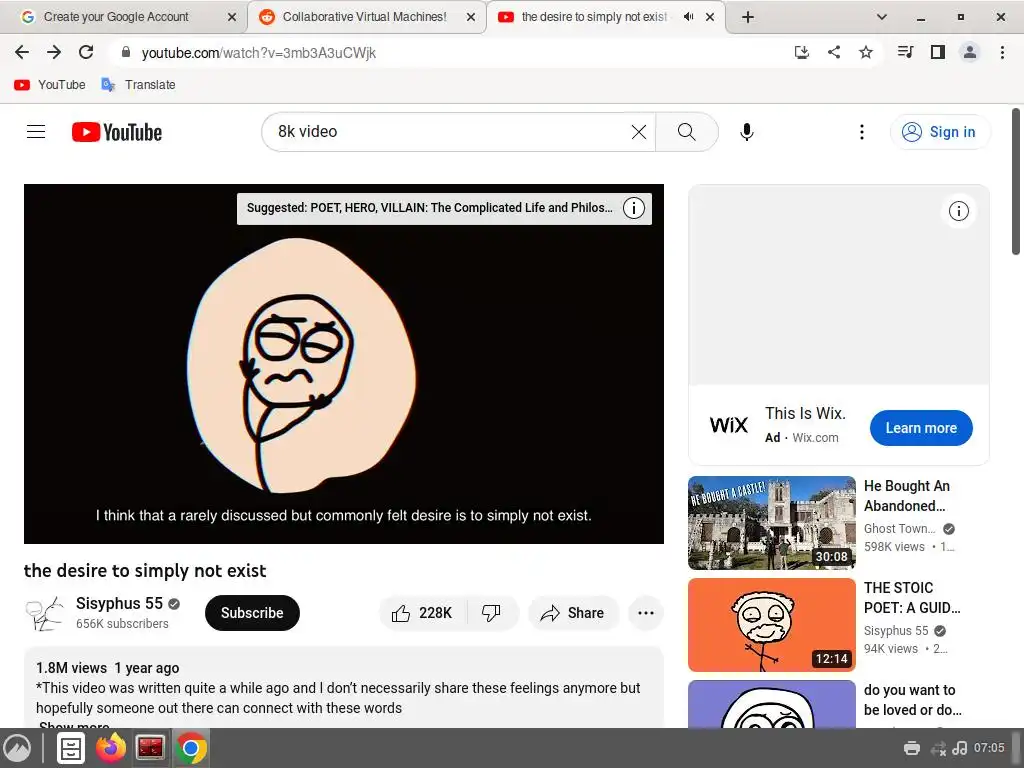1024x768 pixels.
Task: Bookmark this page with star icon
Action: pyautogui.click(x=865, y=52)
